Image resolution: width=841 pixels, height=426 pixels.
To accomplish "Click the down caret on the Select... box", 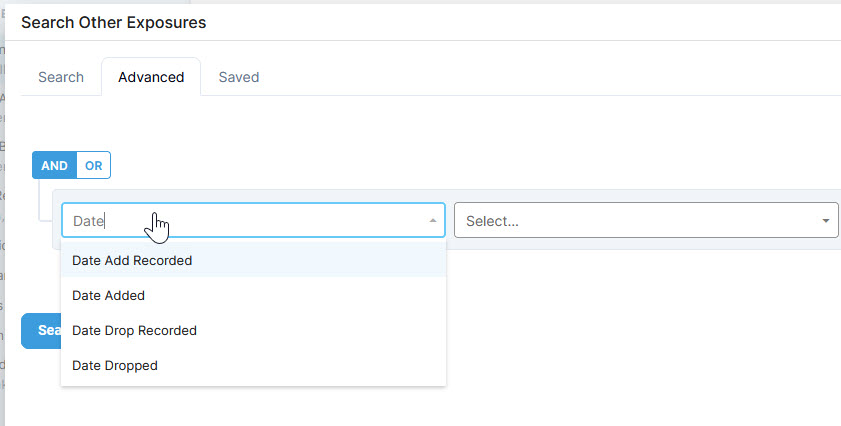I will pos(826,221).
